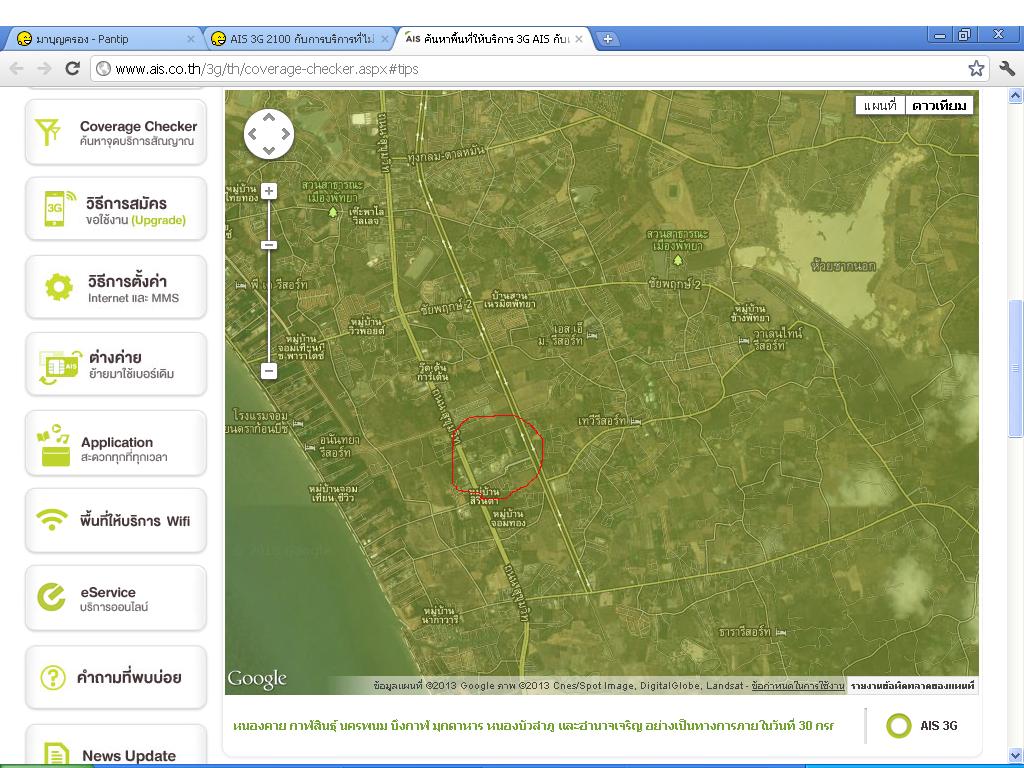1024x768 pixels.
Task: Pan the map down with arrow
Action: (x=268, y=151)
